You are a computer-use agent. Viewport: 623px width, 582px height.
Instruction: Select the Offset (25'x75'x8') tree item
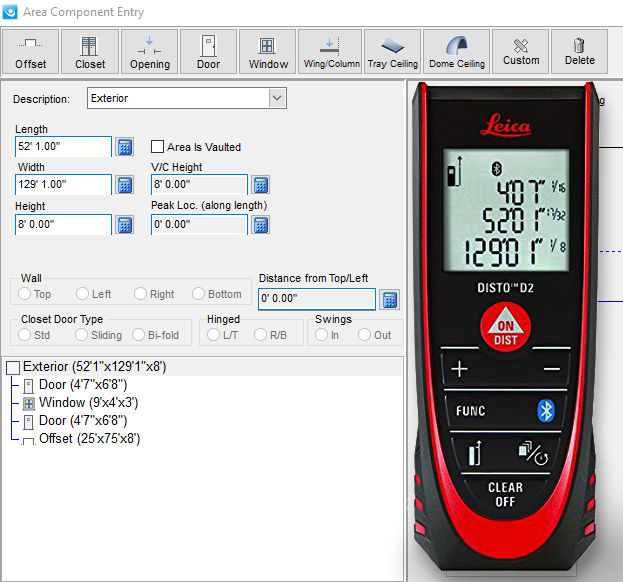(89, 439)
